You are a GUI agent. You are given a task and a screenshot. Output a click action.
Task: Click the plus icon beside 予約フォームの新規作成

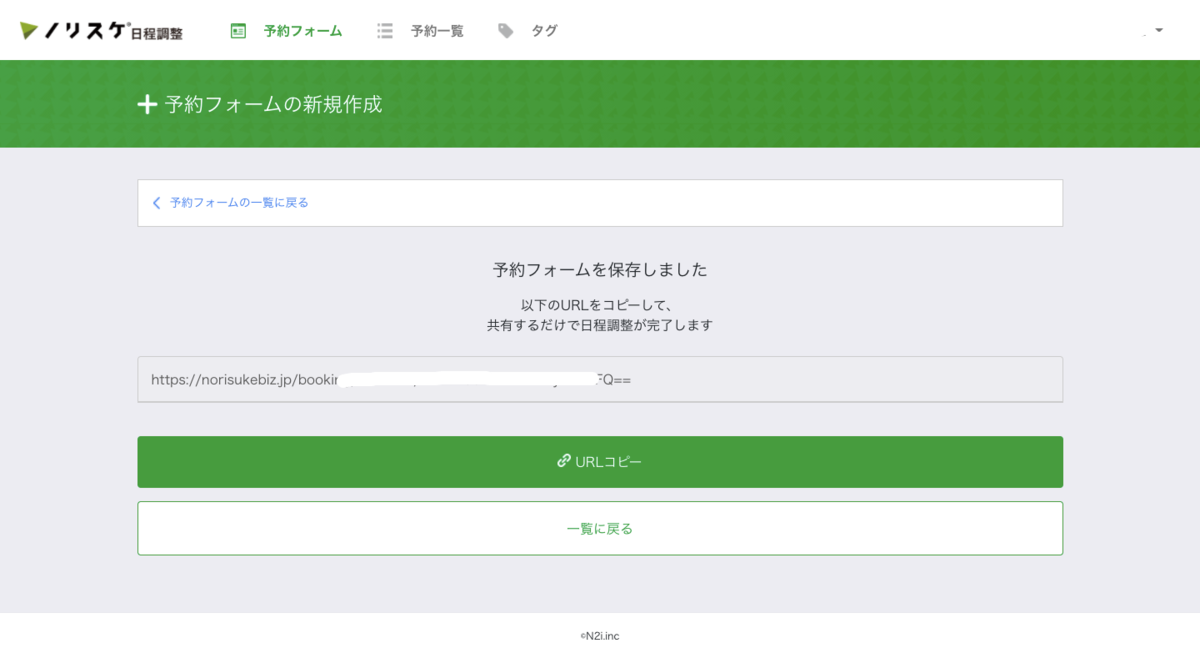(x=147, y=104)
